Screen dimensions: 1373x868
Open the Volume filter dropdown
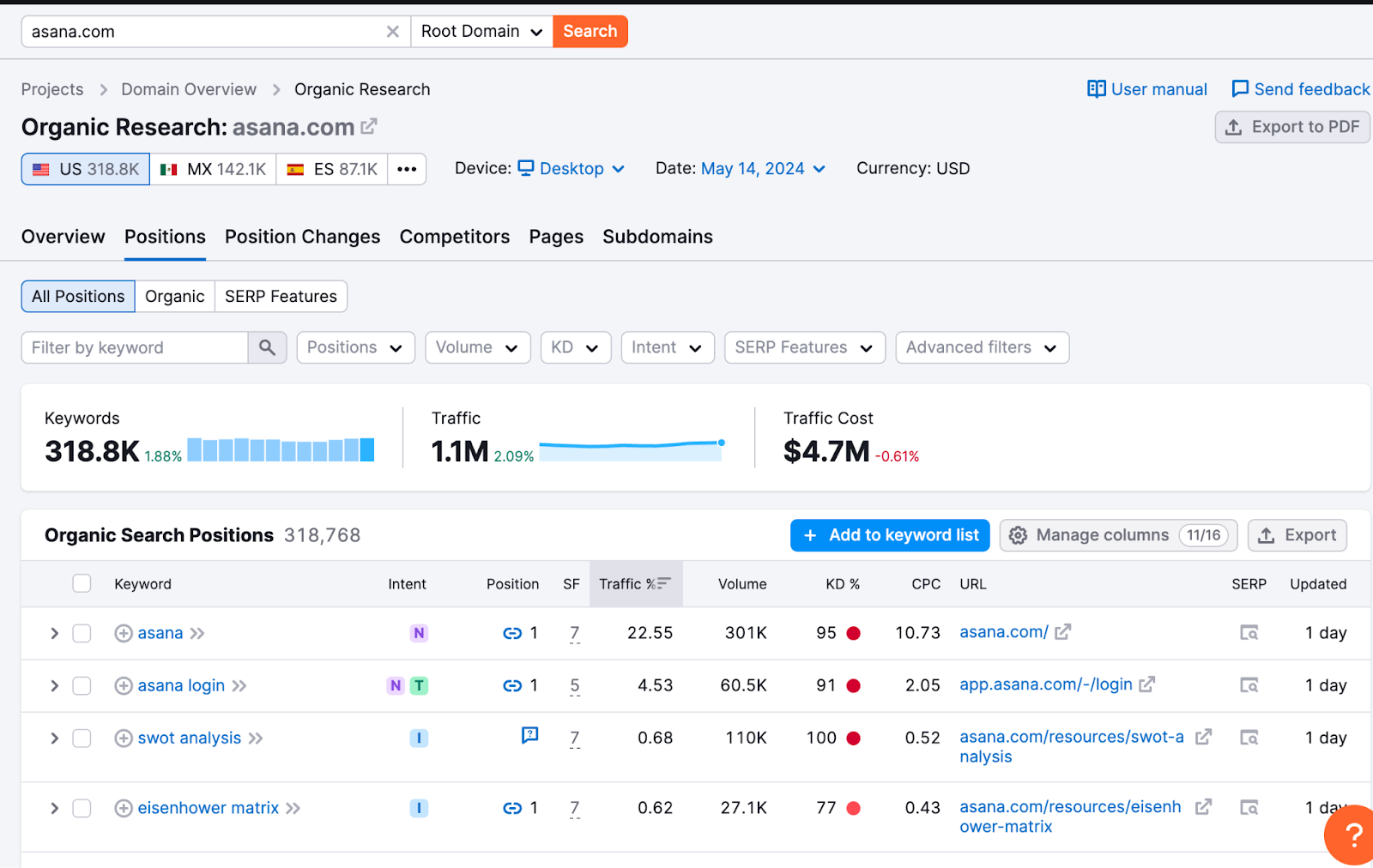(x=477, y=347)
